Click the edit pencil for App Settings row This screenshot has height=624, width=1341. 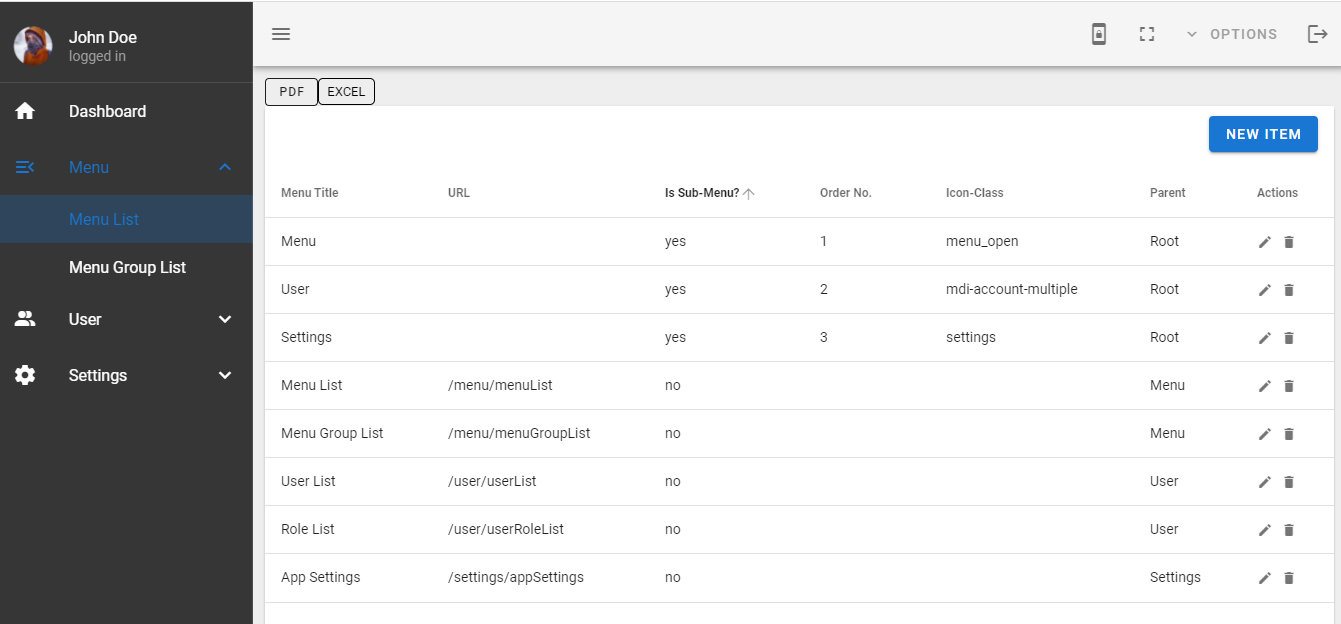[1264, 578]
